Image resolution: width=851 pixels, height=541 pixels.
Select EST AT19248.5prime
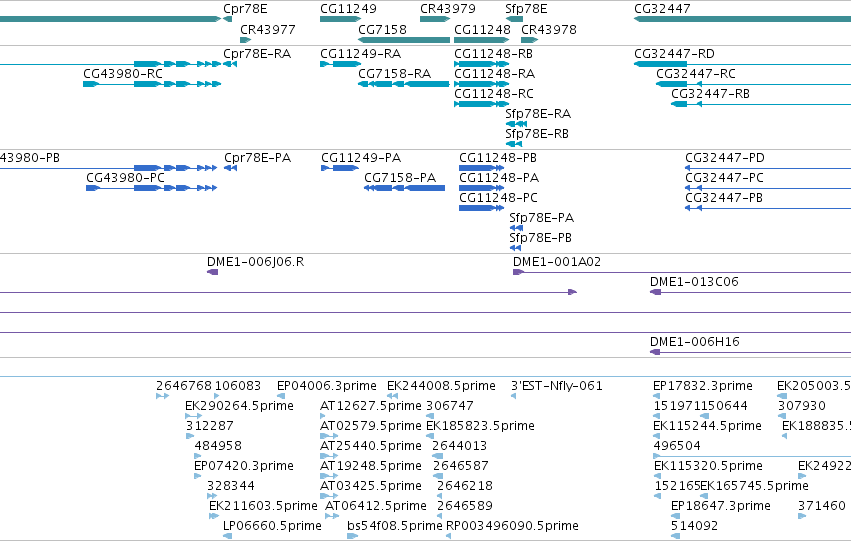371,466
